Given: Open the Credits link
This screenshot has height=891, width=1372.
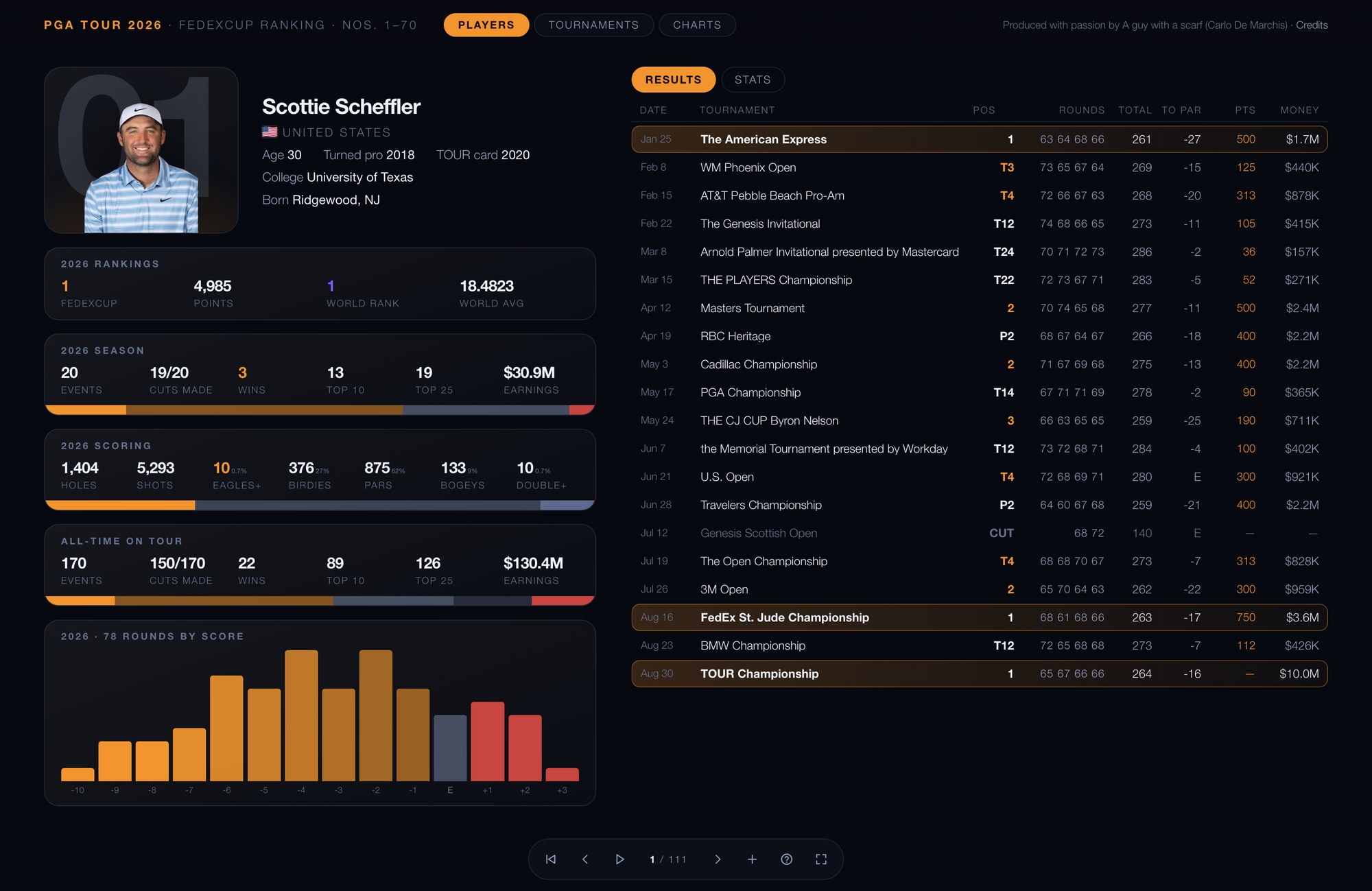Looking at the screenshot, I should 1312,25.
